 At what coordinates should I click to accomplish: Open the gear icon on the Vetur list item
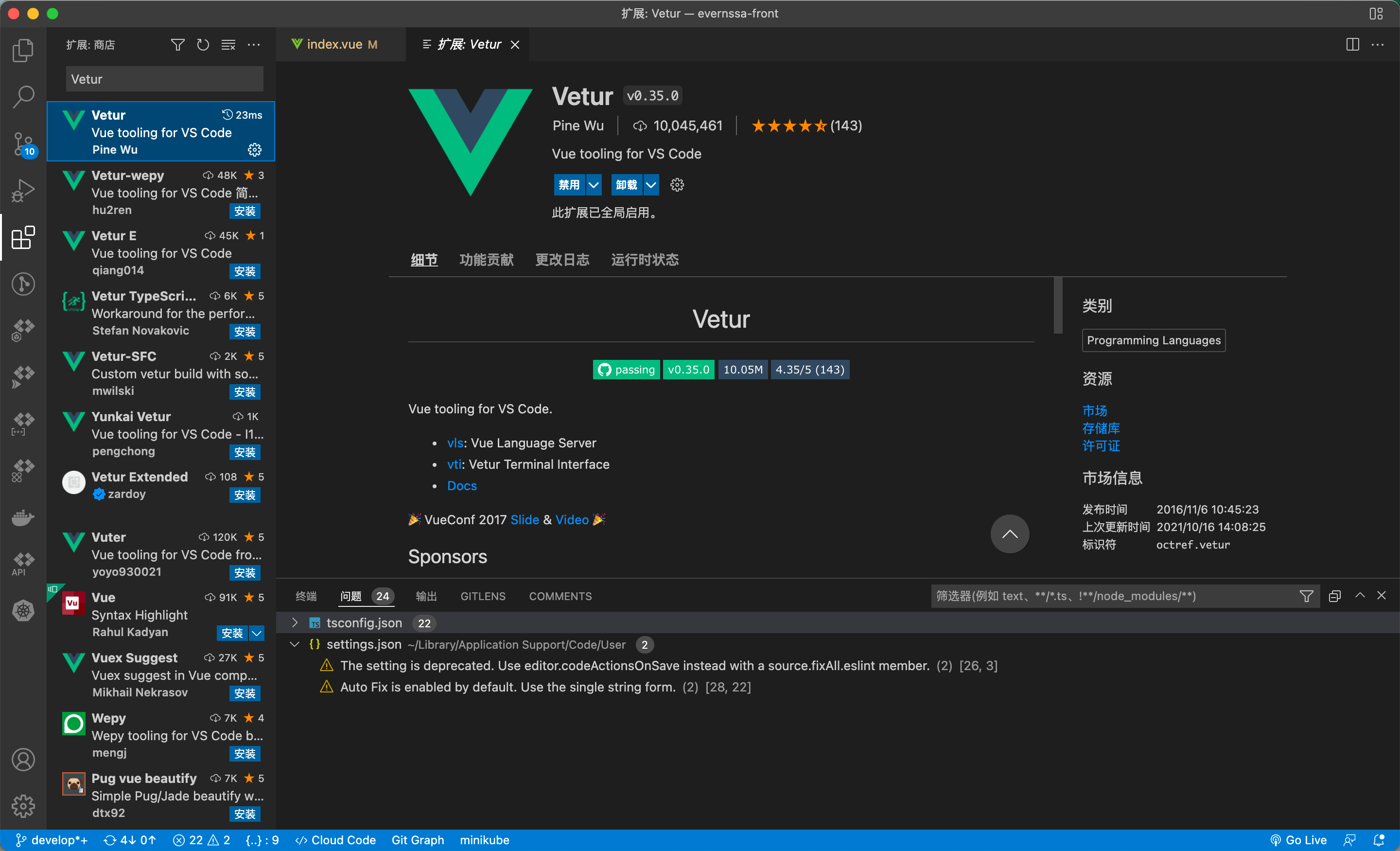(254, 149)
